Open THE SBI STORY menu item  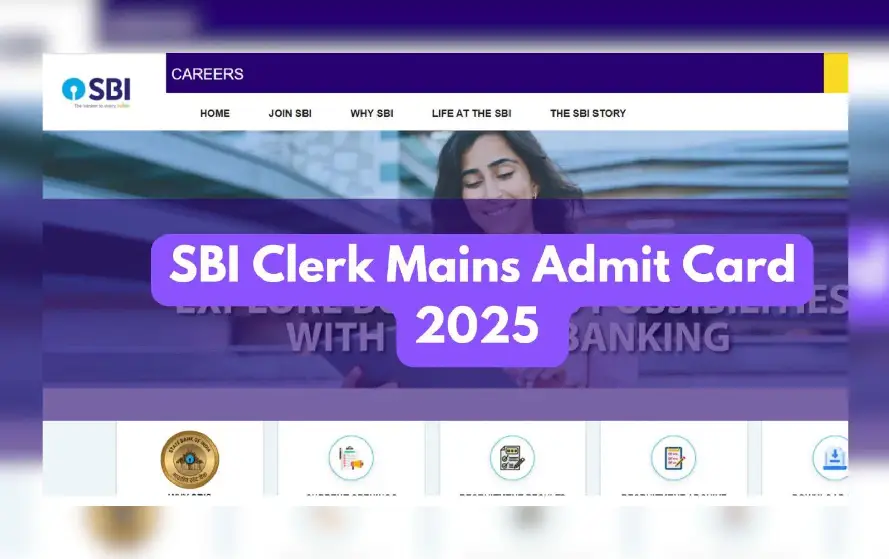pos(588,113)
